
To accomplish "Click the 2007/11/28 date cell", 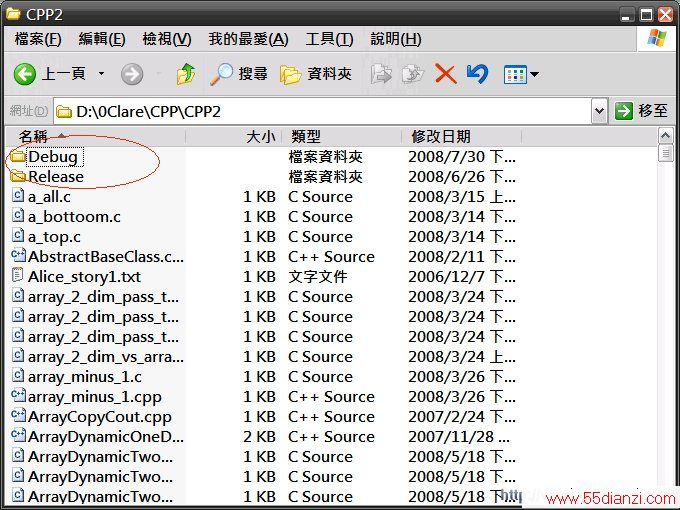I will coord(459,437).
